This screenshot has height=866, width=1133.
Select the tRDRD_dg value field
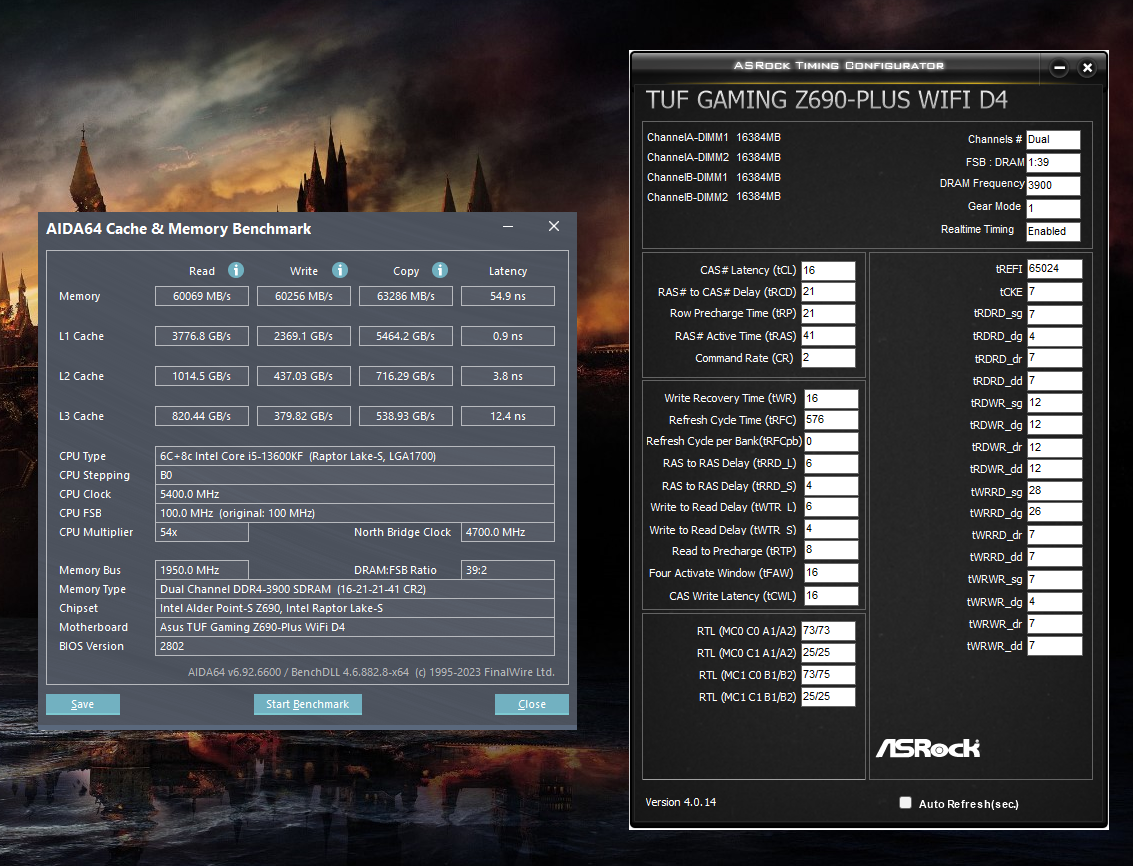(x=1055, y=337)
